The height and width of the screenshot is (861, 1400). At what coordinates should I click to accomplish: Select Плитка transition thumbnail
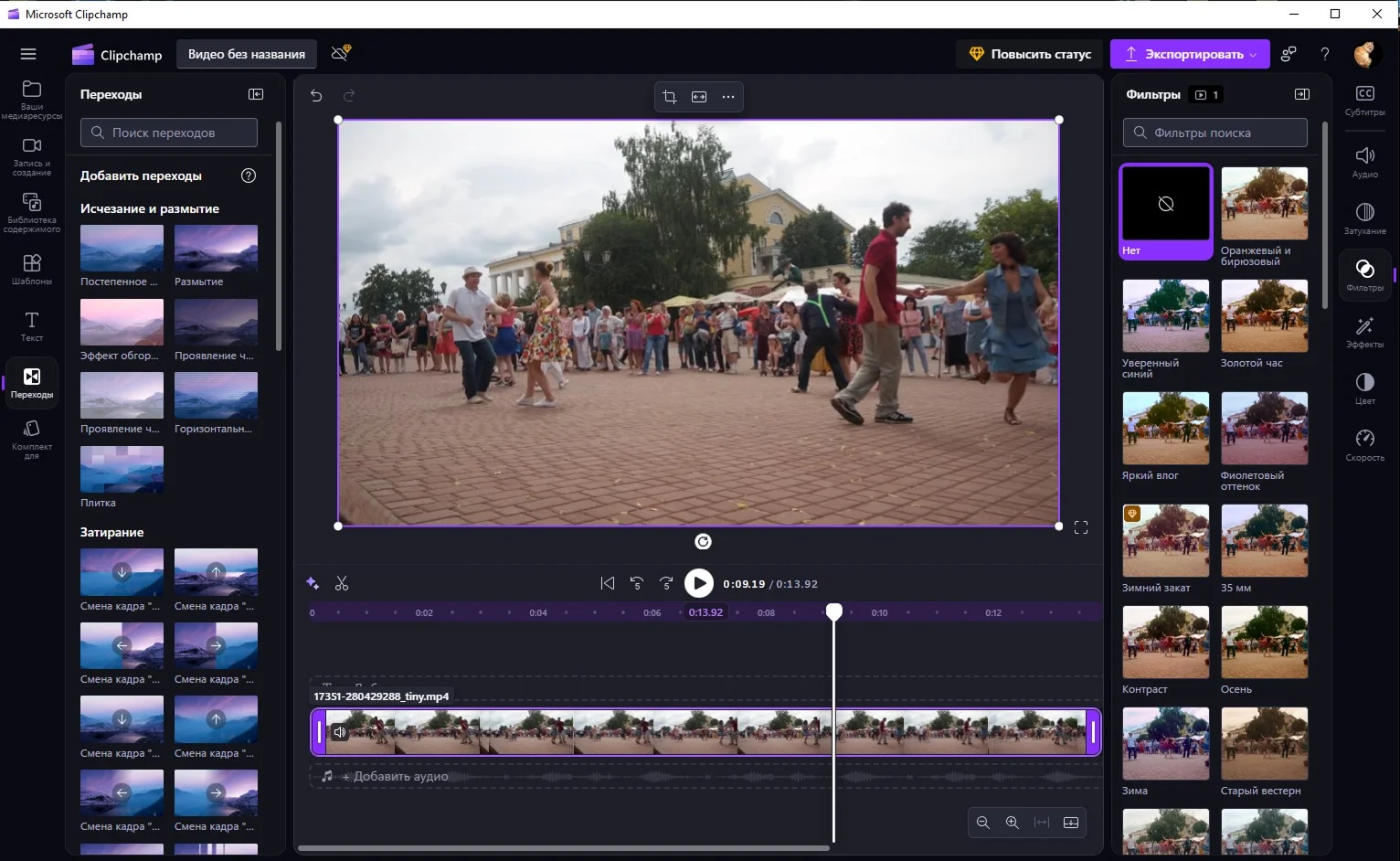tap(122, 469)
